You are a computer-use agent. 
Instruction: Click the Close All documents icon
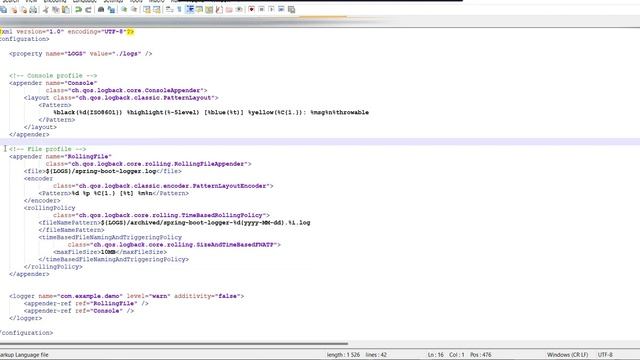coord(24,9)
